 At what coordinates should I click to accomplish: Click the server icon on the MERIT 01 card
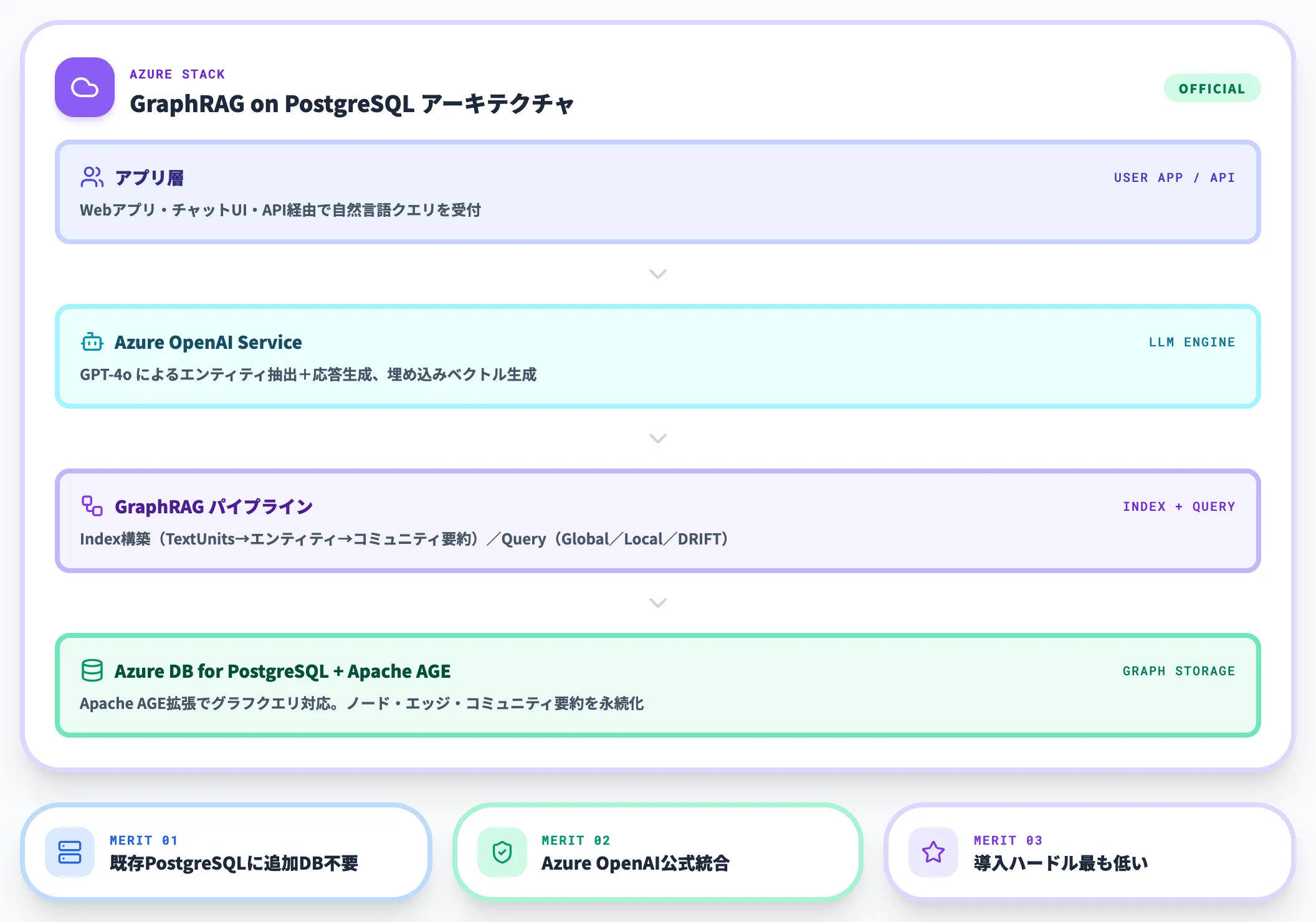click(x=70, y=852)
